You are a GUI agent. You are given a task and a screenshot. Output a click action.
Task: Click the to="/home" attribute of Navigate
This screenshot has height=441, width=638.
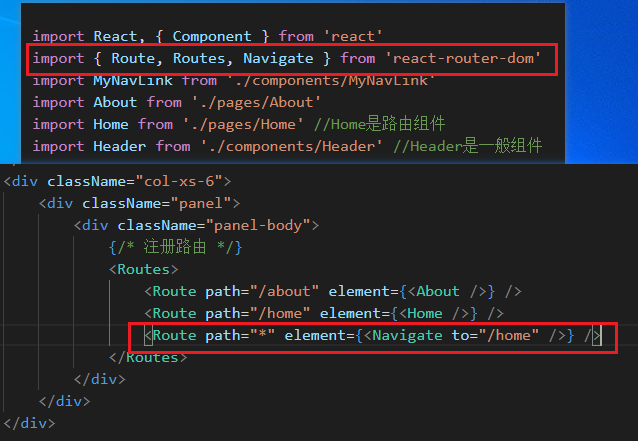[495, 335]
